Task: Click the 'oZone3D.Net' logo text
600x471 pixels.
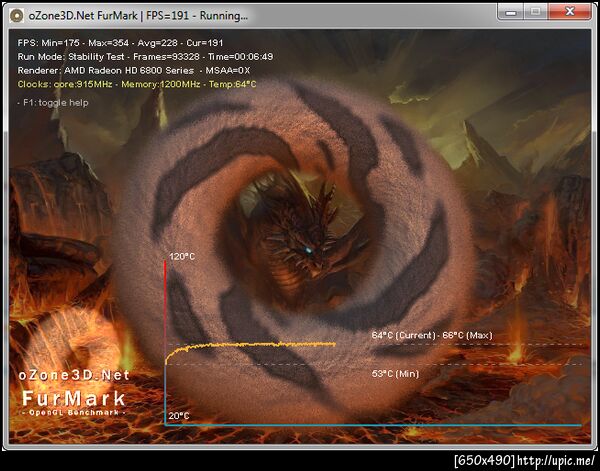Action: [x=74, y=375]
